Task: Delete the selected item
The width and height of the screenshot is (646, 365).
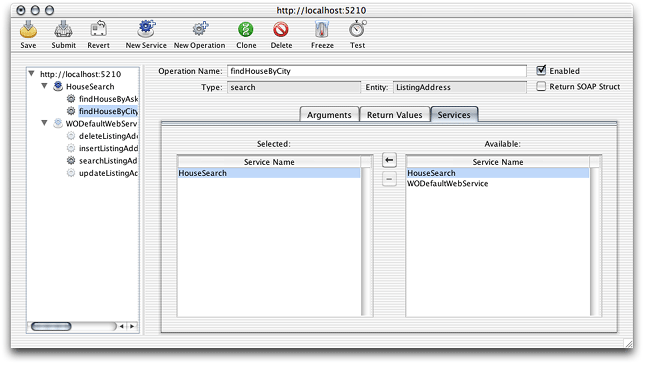Action: [281, 30]
